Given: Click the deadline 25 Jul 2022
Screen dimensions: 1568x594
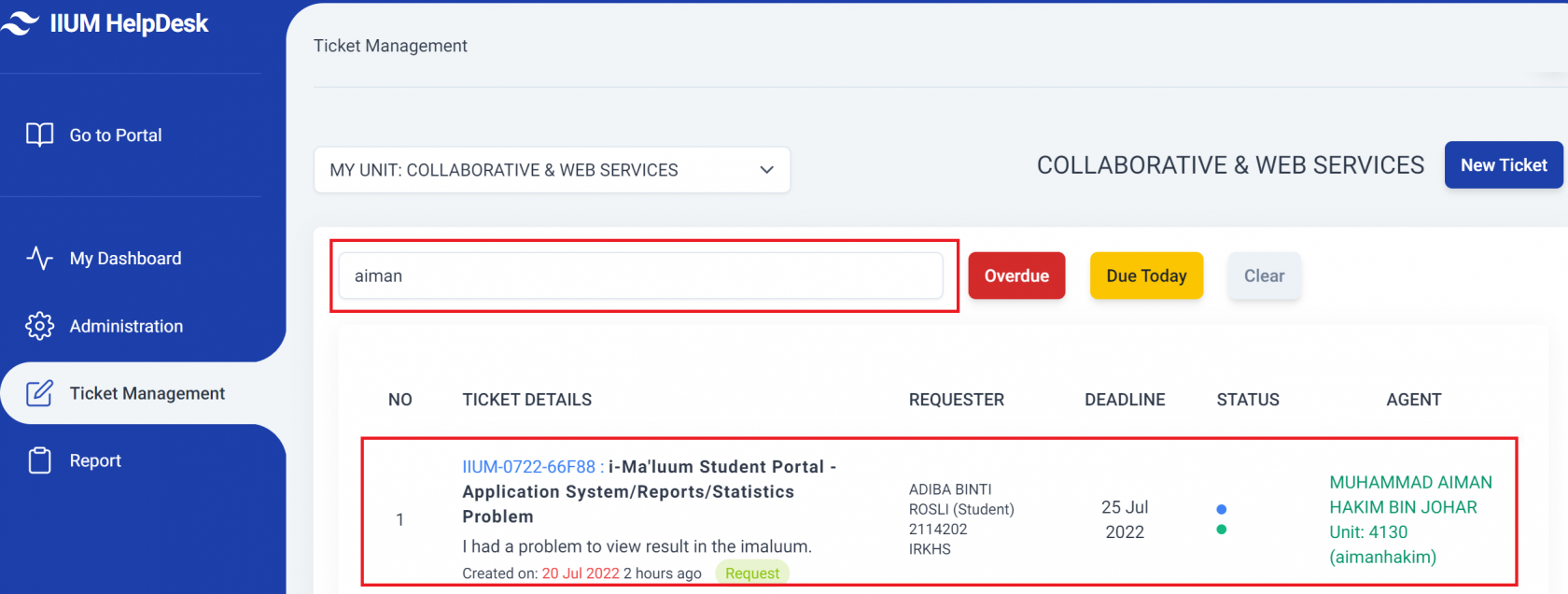Looking at the screenshot, I should [x=1125, y=519].
